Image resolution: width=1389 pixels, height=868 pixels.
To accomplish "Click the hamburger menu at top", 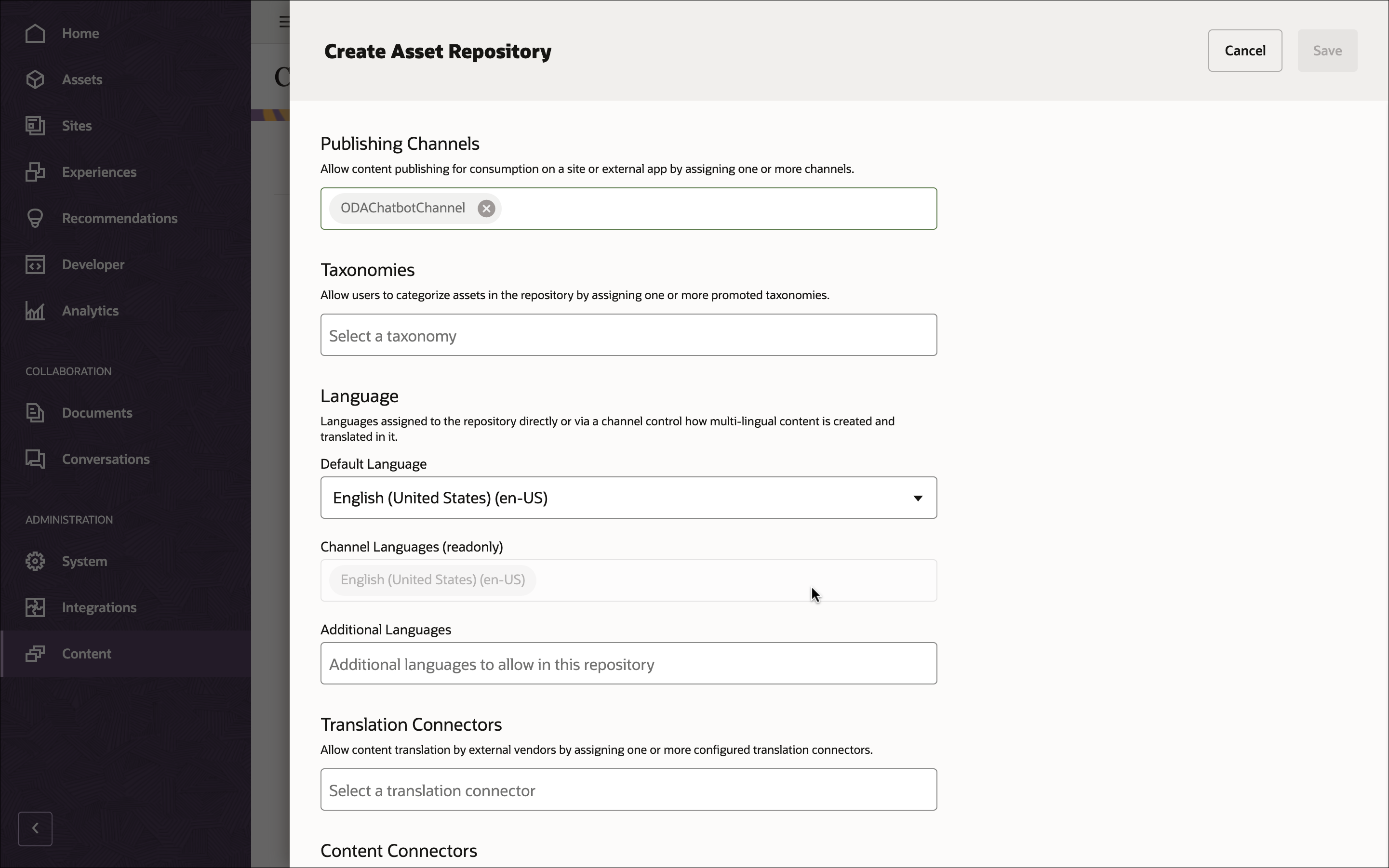I will (x=284, y=21).
